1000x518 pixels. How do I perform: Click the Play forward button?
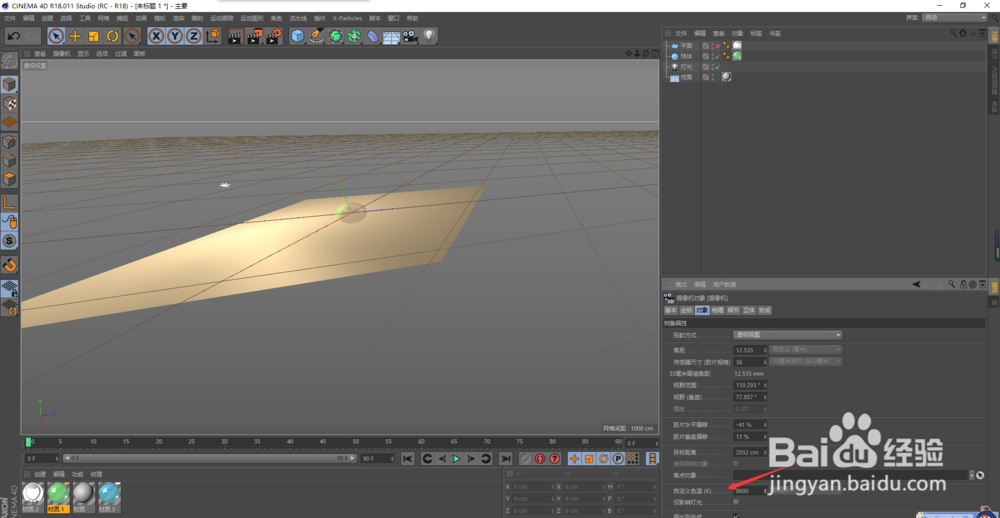(x=457, y=459)
